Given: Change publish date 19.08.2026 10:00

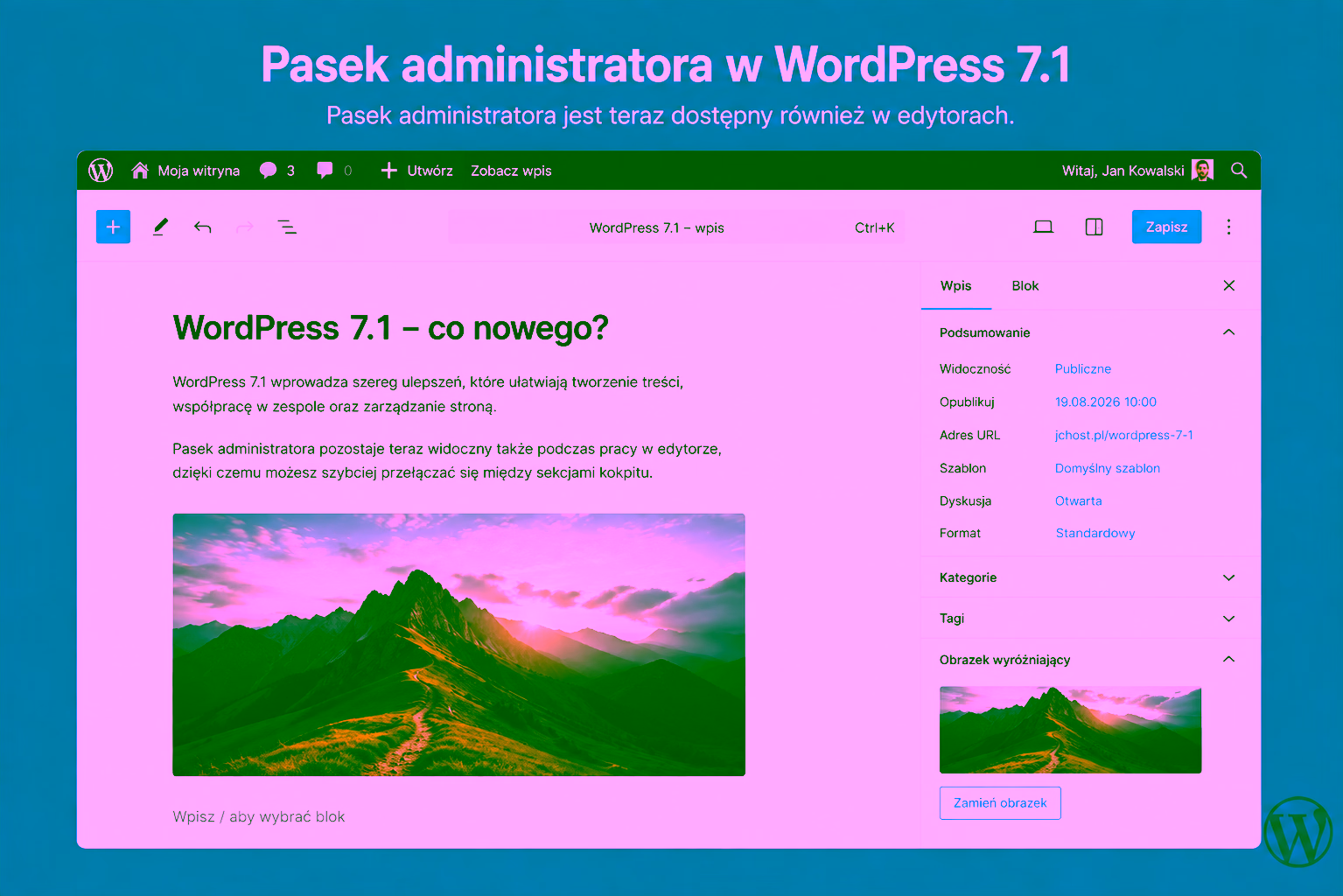Looking at the screenshot, I should coord(1106,402).
